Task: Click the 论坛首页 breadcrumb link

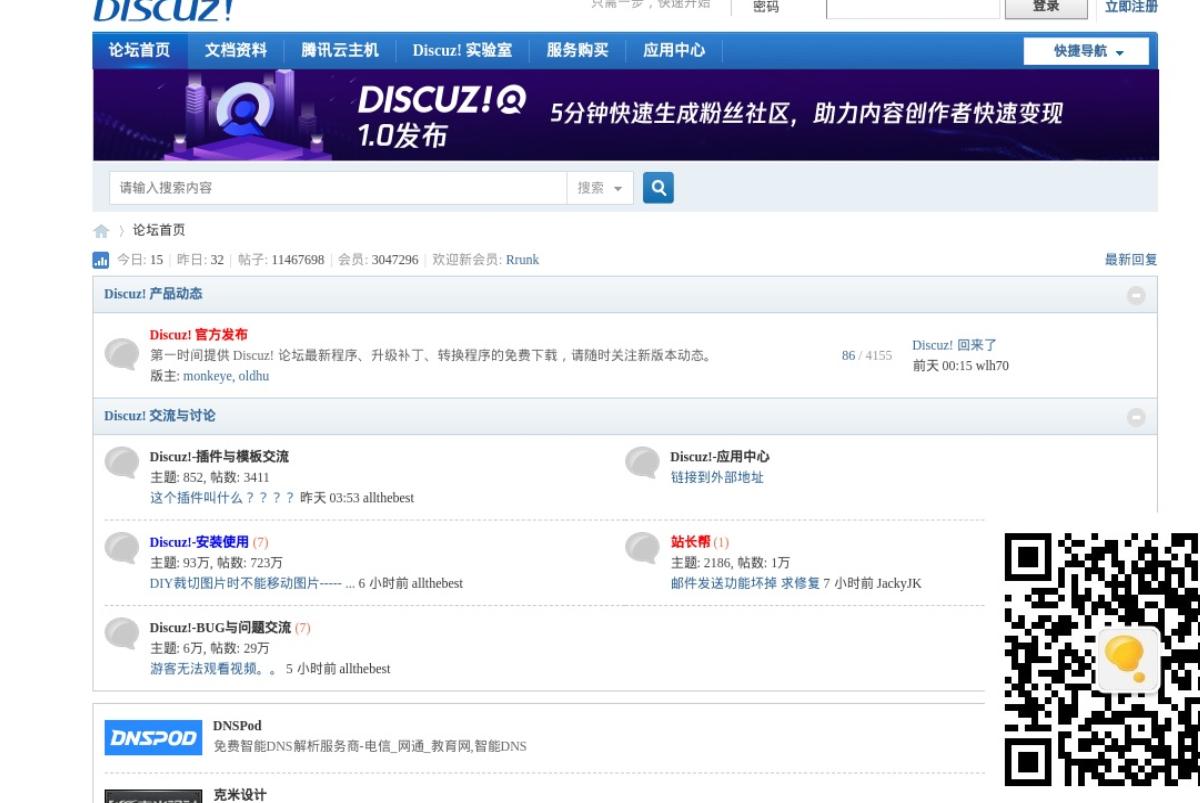Action: pyautogui.click(x=159, y=230)
